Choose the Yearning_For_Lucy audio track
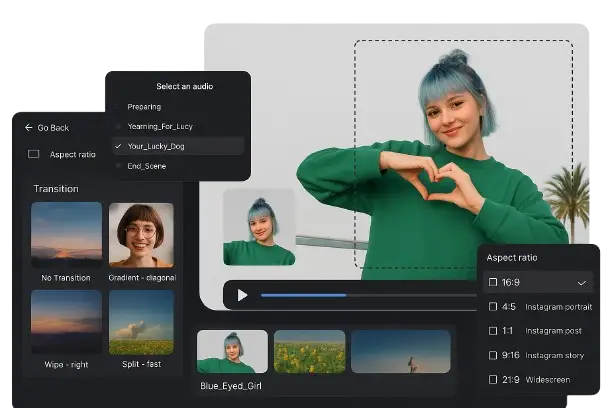Image resolution: width=612 pixels, height=408 pixels. pos(161,126)
